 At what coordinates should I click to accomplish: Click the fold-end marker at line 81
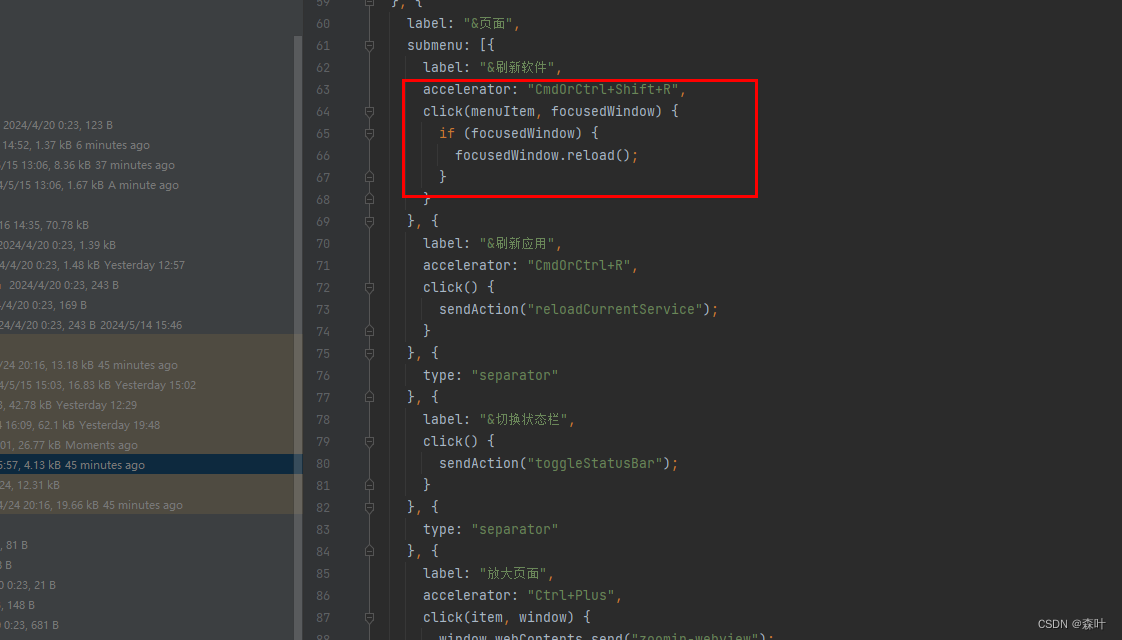point(369,485)
